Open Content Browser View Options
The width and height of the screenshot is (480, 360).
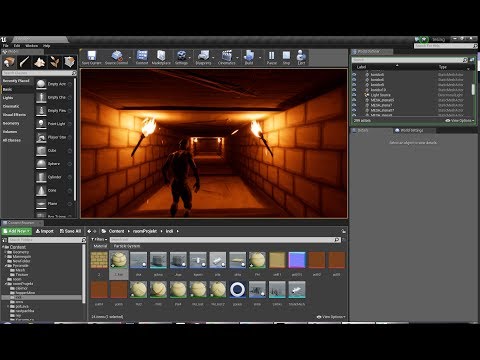tap(331, 317)
